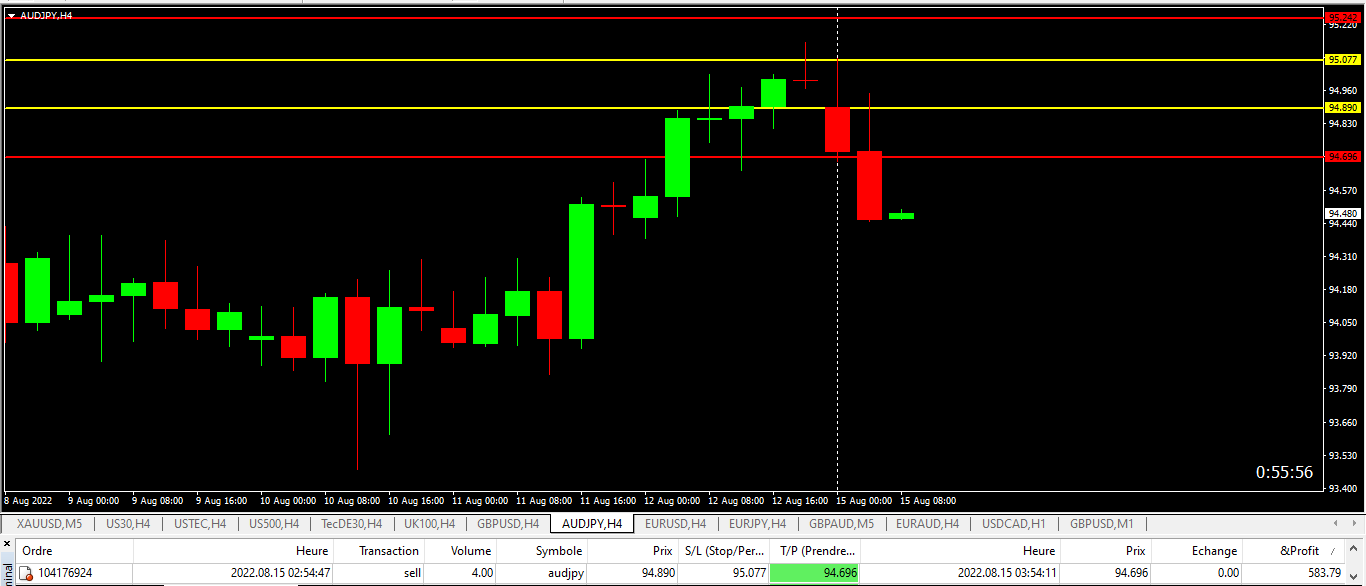Image resolution: width=1366 pixels, height=586 pixels.
Task: Open the EURUSD,H4 chart tab
Action: pyautogui.click(x=675, y=523)
